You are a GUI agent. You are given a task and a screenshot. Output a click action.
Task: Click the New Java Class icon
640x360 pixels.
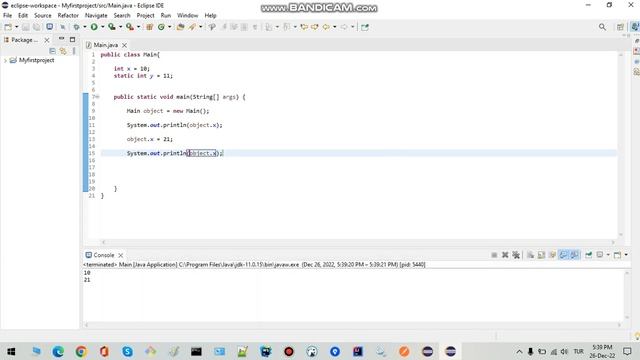[x=161, y=27]
